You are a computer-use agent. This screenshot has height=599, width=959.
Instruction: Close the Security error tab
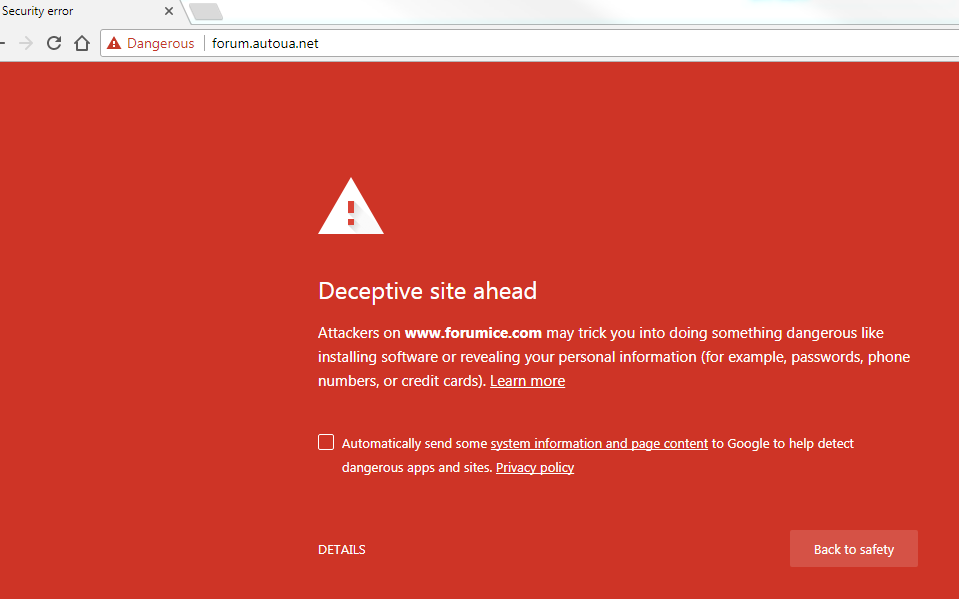[169, 11]
